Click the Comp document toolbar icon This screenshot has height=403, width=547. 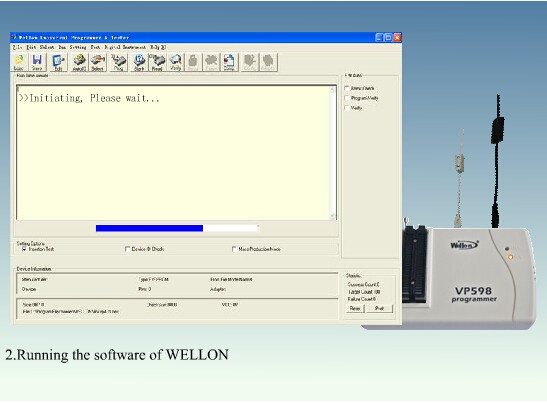229,62
